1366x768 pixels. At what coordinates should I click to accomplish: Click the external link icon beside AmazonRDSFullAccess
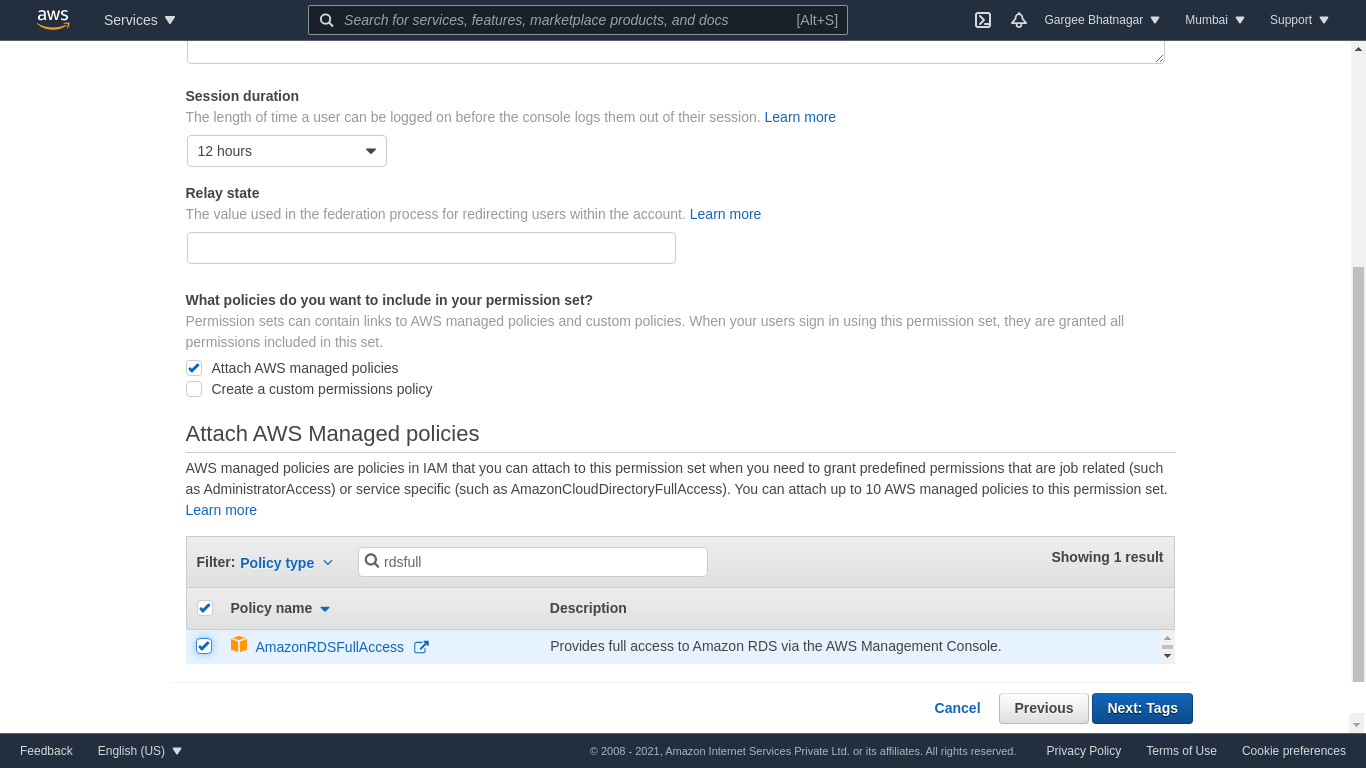tap(421, 647)
